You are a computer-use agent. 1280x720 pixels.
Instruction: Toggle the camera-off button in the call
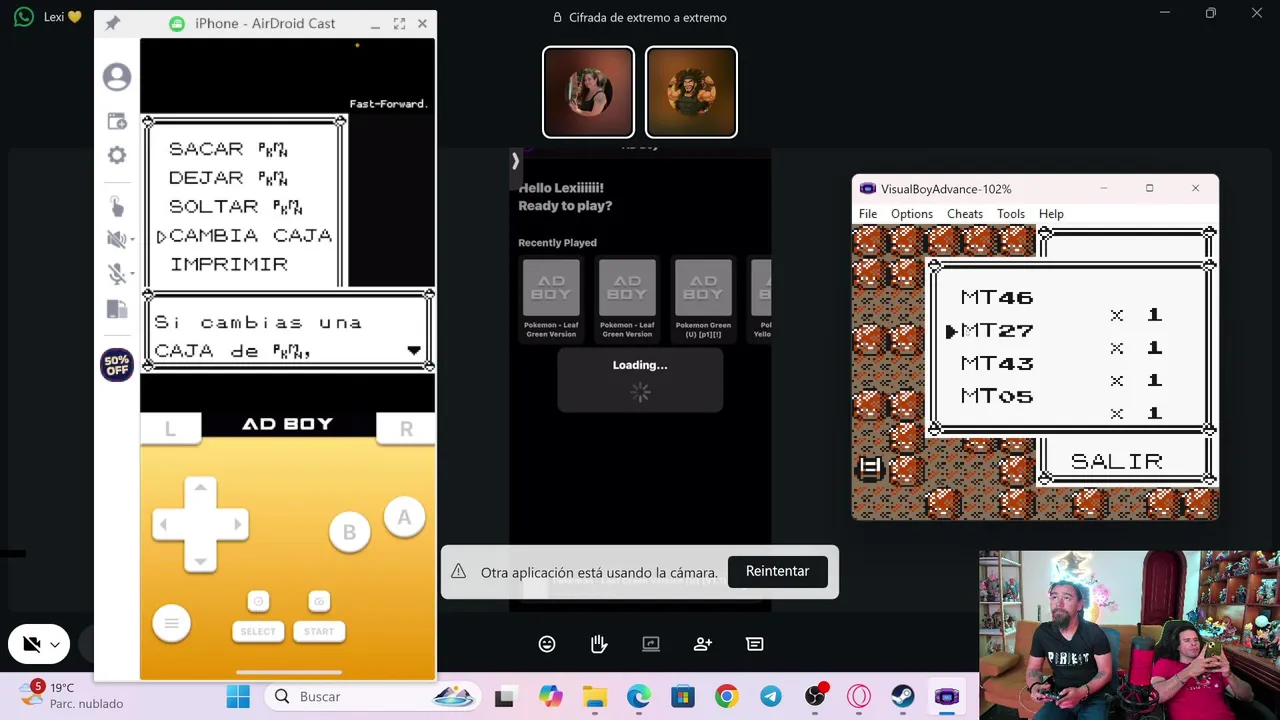pyautogui.click(x=31, y=645)
